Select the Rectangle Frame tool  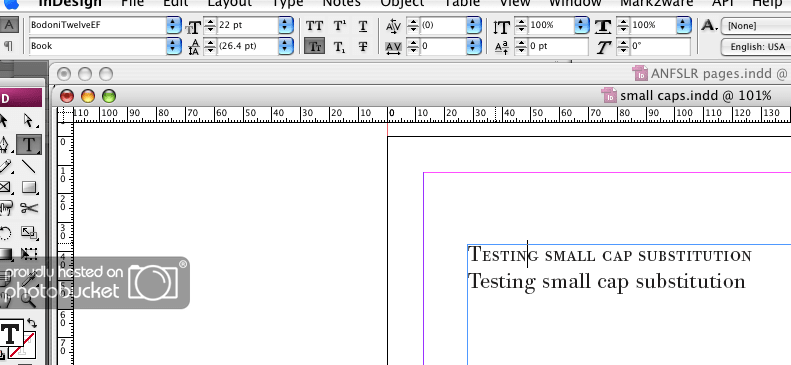pos(5,188)
